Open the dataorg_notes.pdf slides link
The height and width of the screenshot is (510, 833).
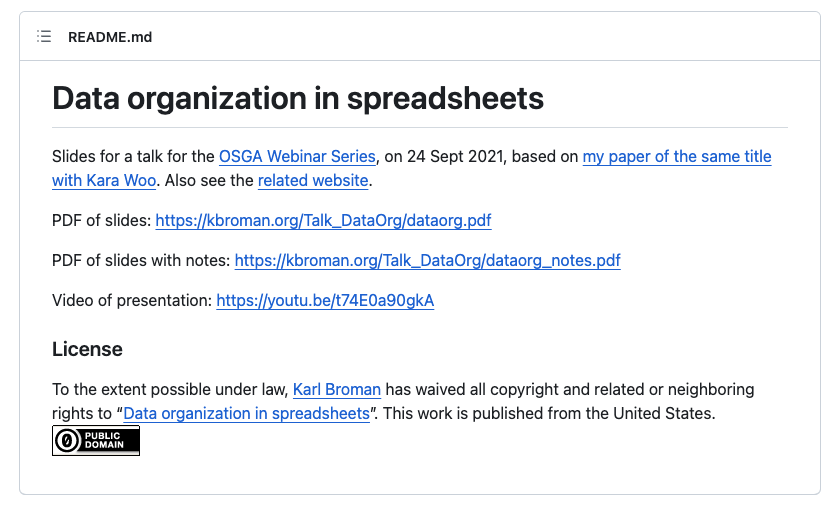(x=427, y=261)
